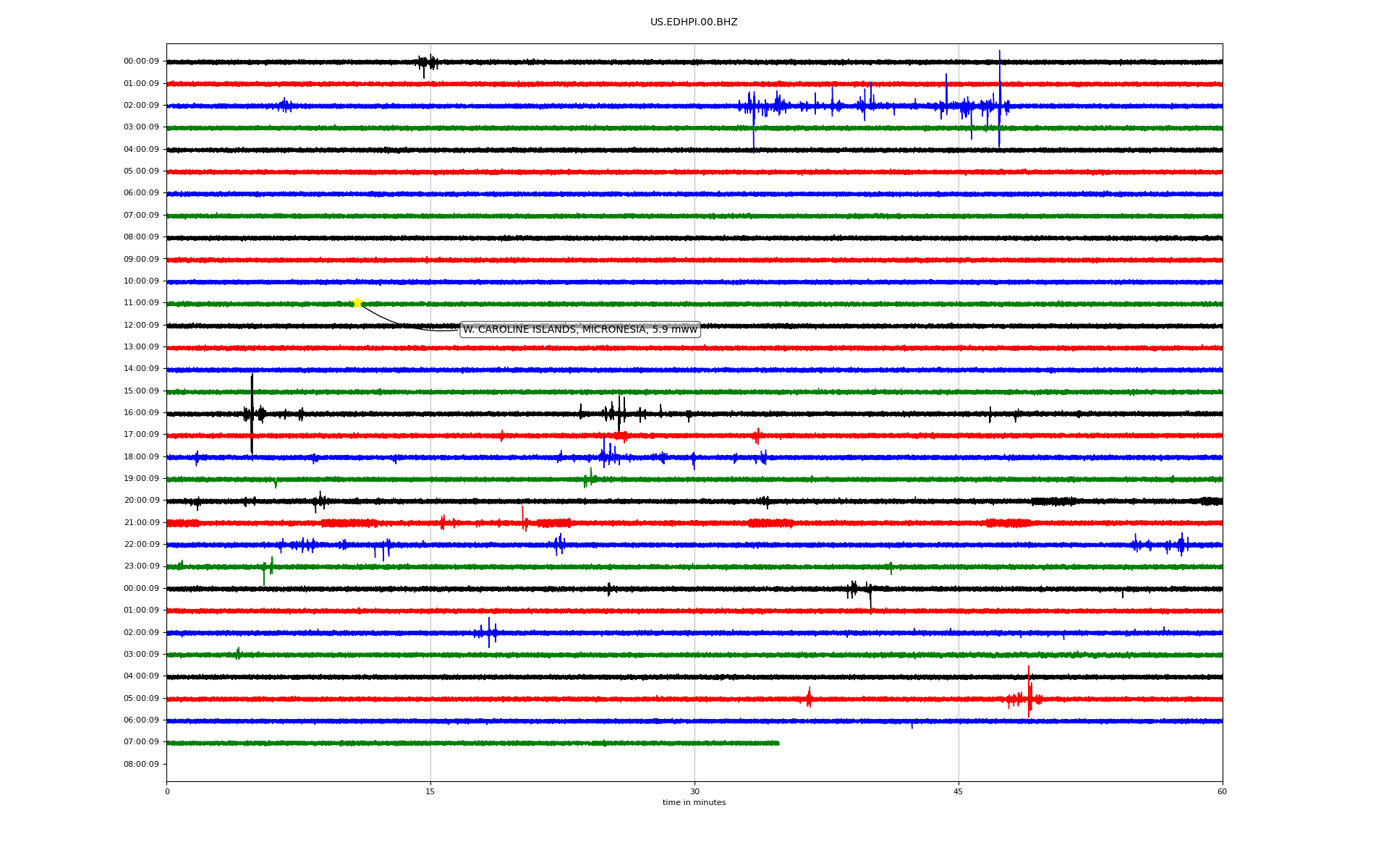This screenshot has height=868, width=1389.
Task: Click the 16:00:09 row label
Action: click(x=141, y=413)
